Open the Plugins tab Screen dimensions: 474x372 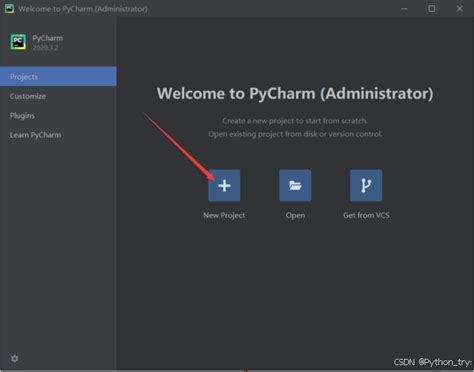click(x=58, y=116)
